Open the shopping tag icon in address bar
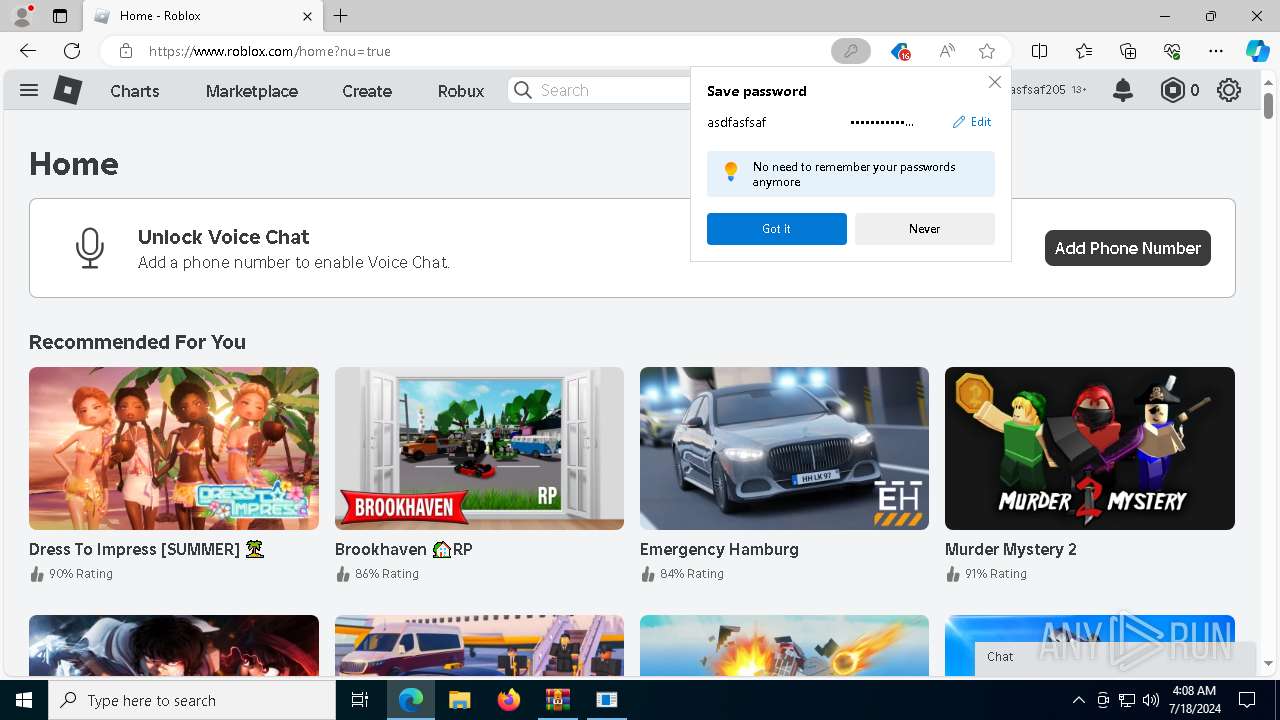This screenshot has height=720, width=1280. coord(900,51)
